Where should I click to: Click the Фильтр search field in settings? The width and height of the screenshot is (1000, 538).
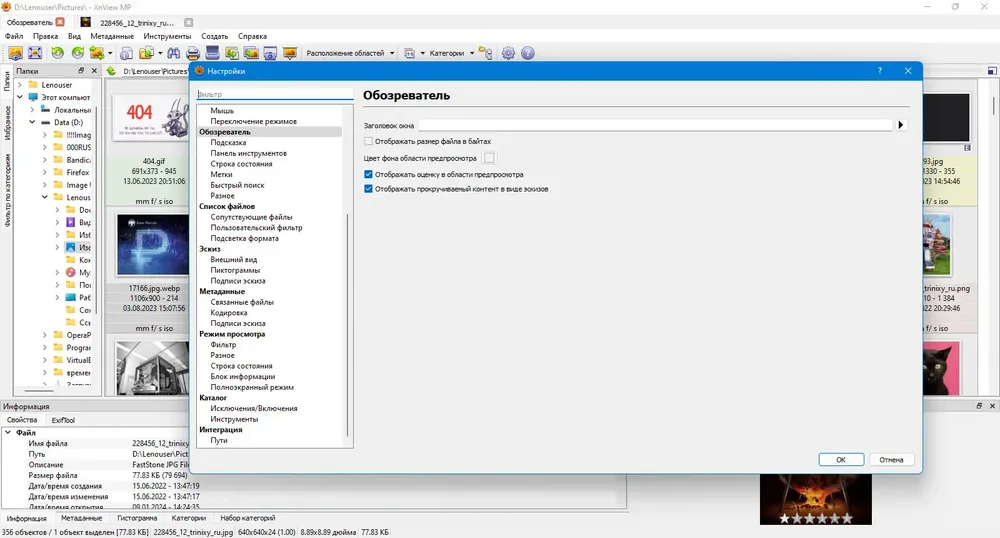click(x=274, y=94)
